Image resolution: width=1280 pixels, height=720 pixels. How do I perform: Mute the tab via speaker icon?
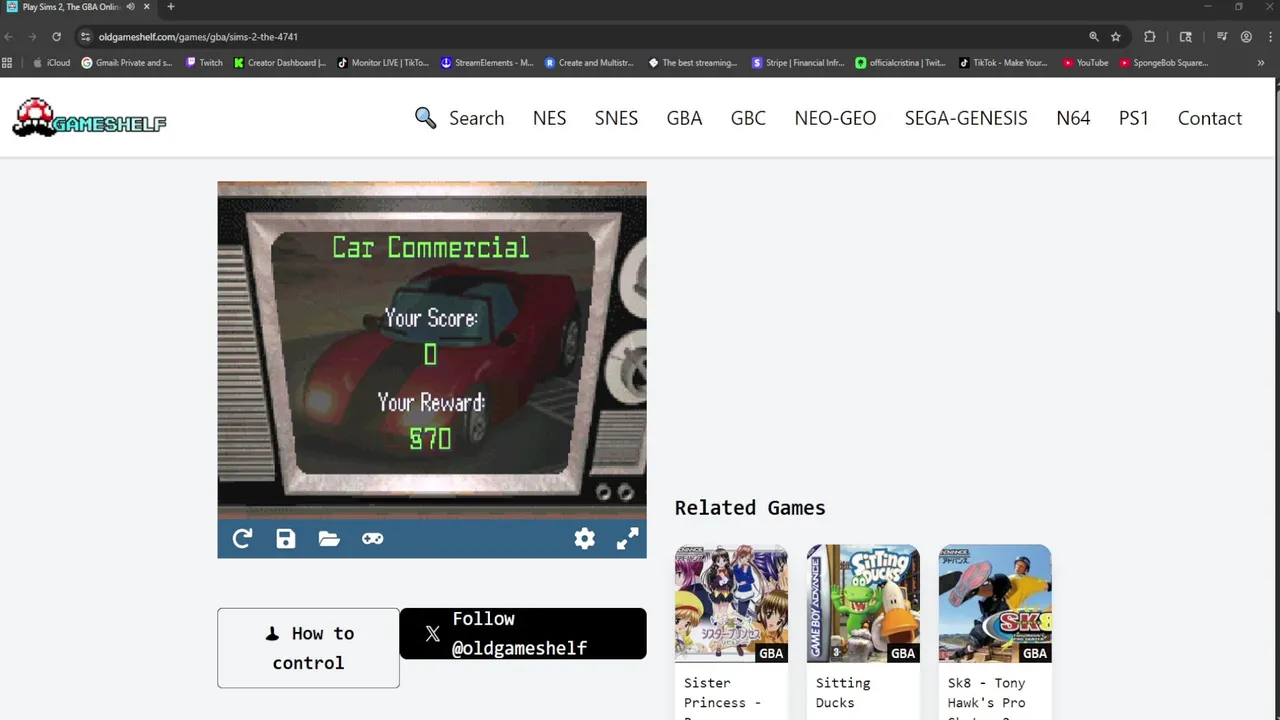click(130, 7)
